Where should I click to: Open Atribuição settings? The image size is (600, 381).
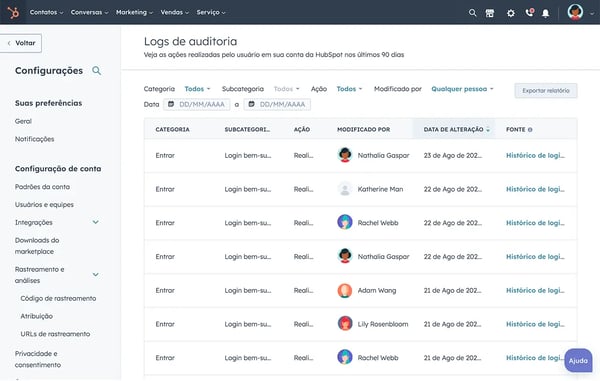click(x=36, y=316)
